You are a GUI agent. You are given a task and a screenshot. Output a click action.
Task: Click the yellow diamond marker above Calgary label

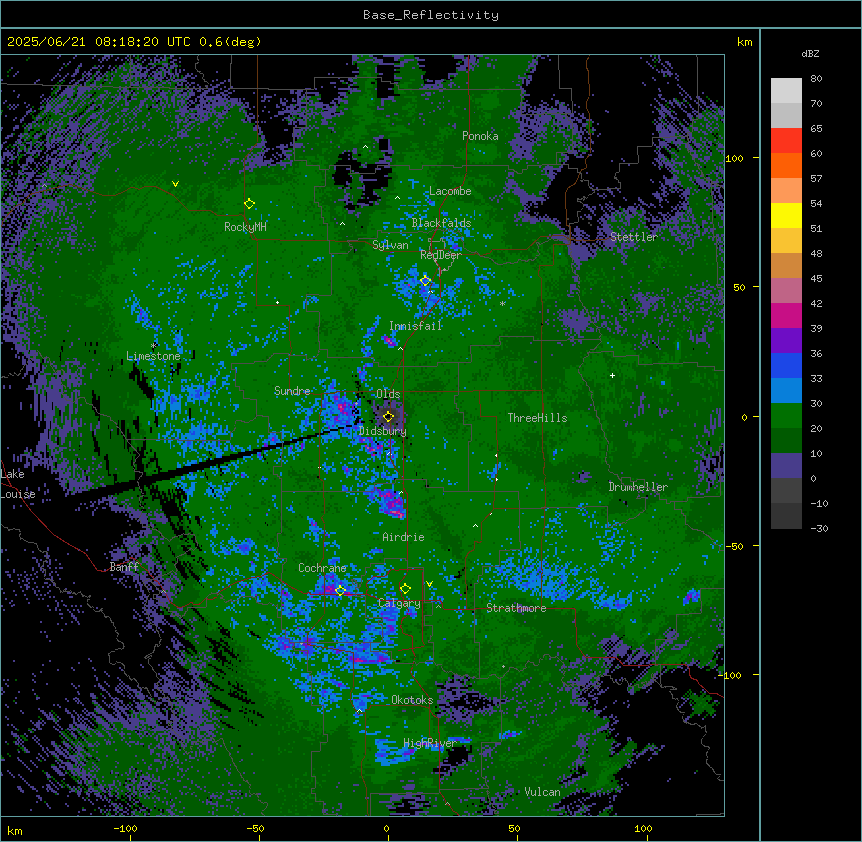pos(406,589)
